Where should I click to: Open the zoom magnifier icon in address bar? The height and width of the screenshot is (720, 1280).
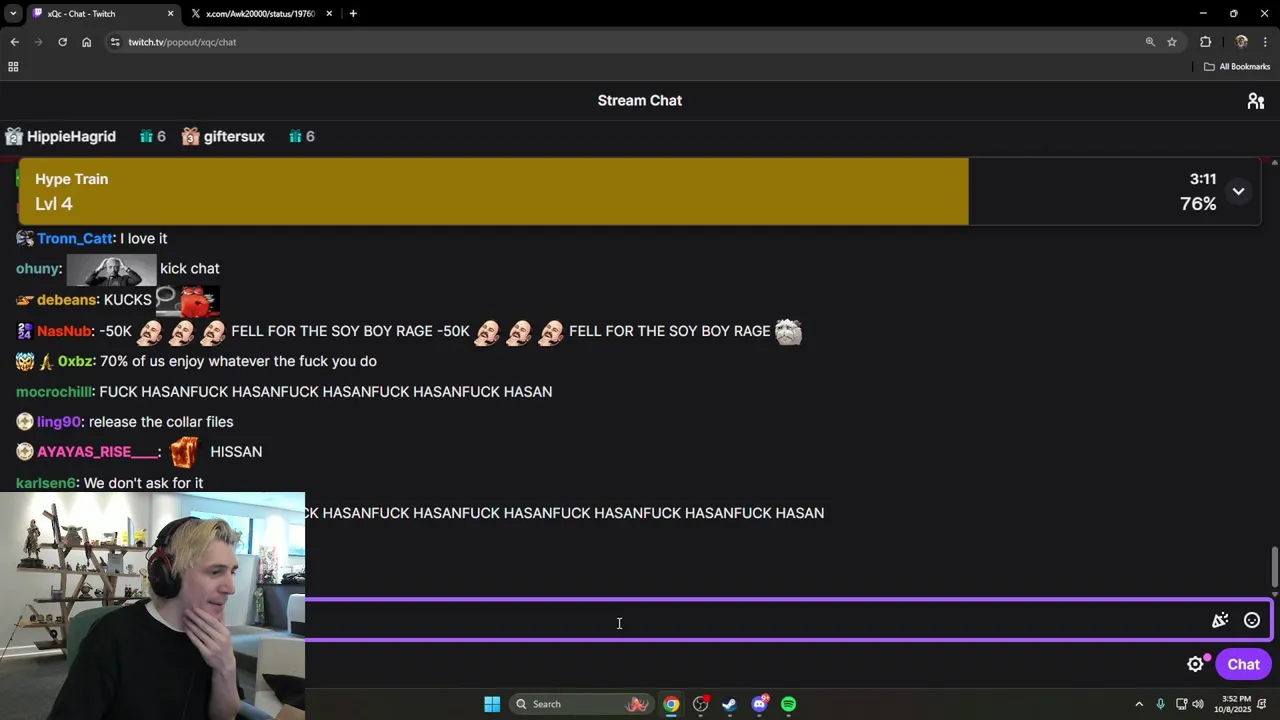pyautogui.click(x=1150, y=42)
